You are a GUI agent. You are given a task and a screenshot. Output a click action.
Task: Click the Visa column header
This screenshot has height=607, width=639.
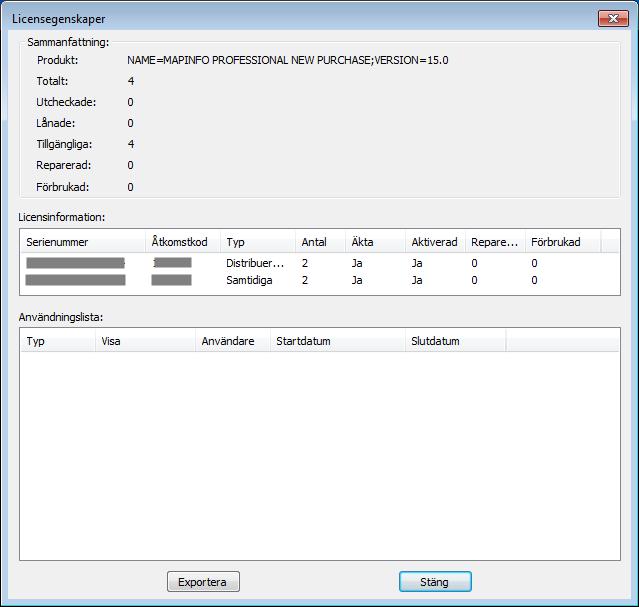[x=145, y=341]
